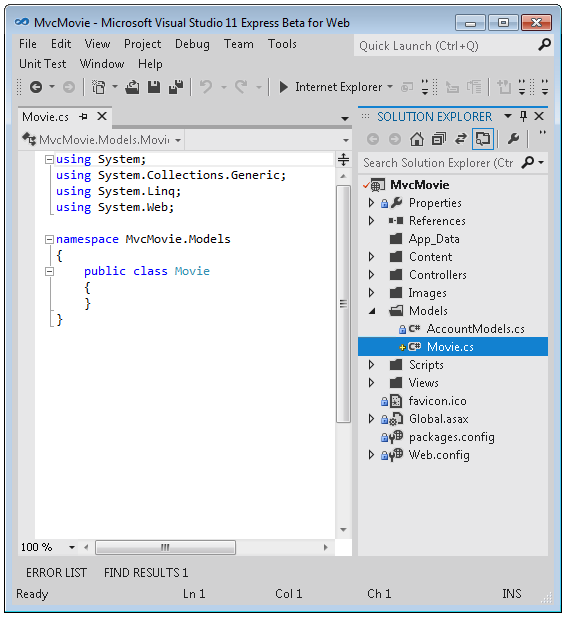The width and height of the screenshot is (562, 619).
Task: Collapse the using directives block
Action: (49, 159)
